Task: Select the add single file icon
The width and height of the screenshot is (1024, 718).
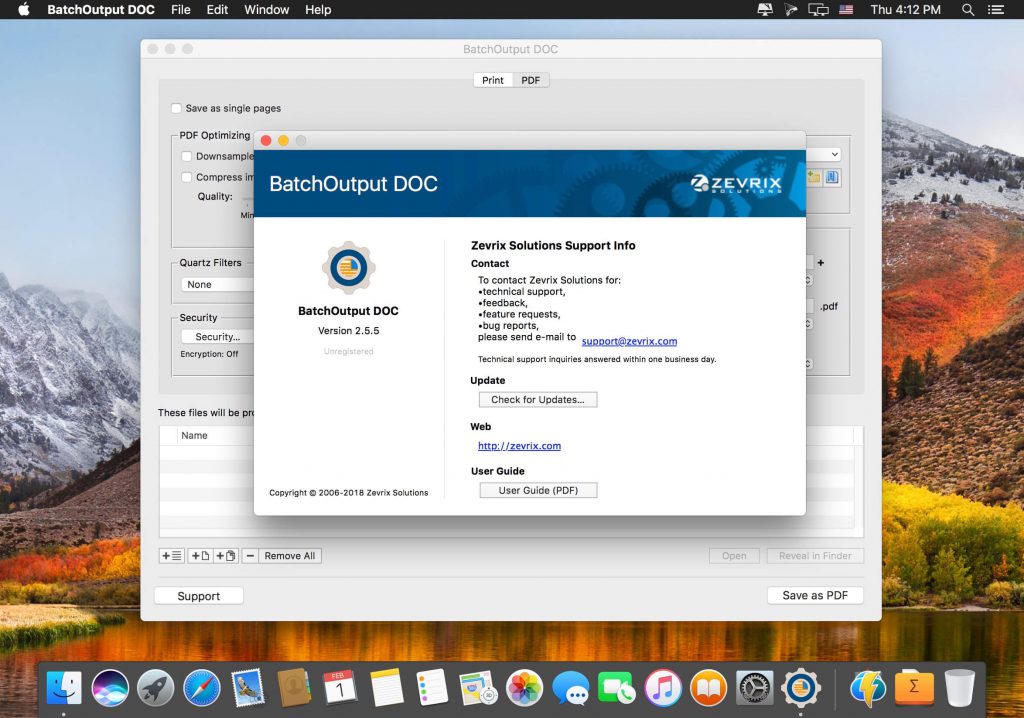Action: (x=200, y=556)
